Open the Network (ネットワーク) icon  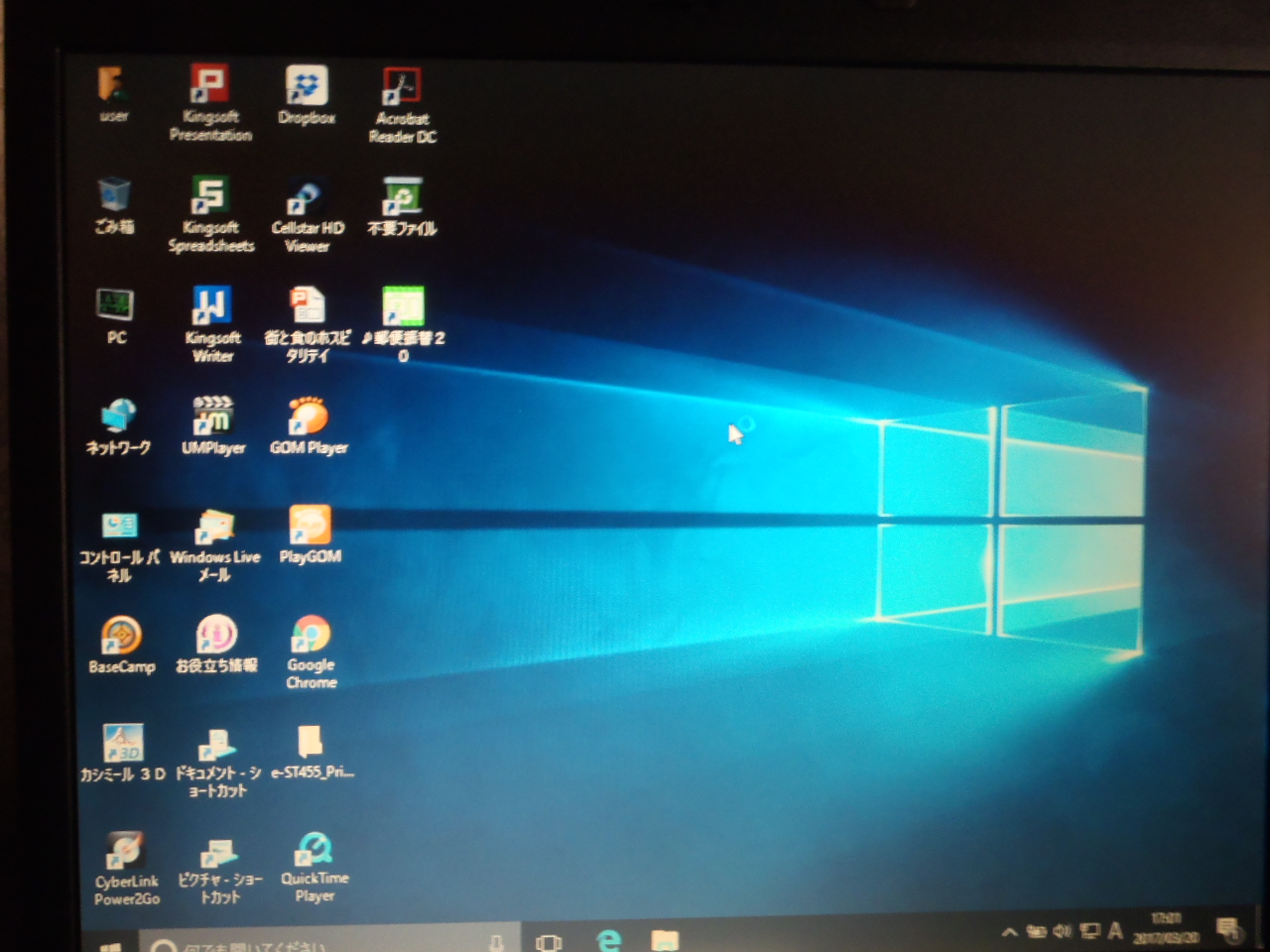tap(117, 426)
